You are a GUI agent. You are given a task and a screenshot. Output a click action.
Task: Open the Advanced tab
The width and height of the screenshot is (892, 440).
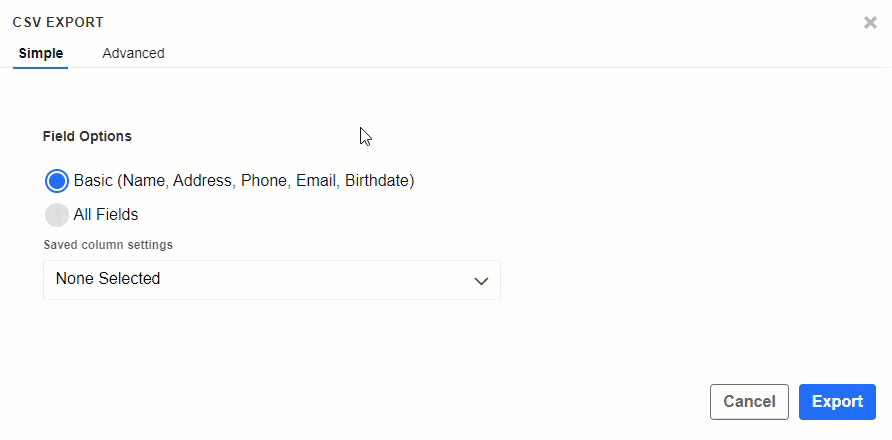[133, 53]
